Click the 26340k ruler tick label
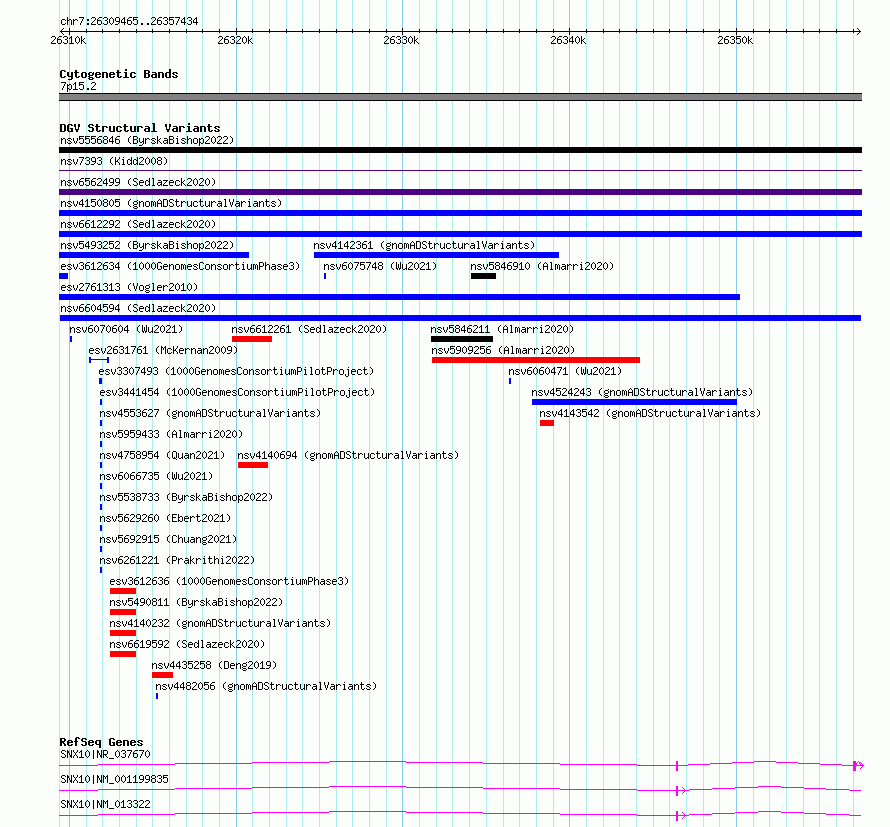Viewport: 890px width, 827px height. [x=568, y=40]
